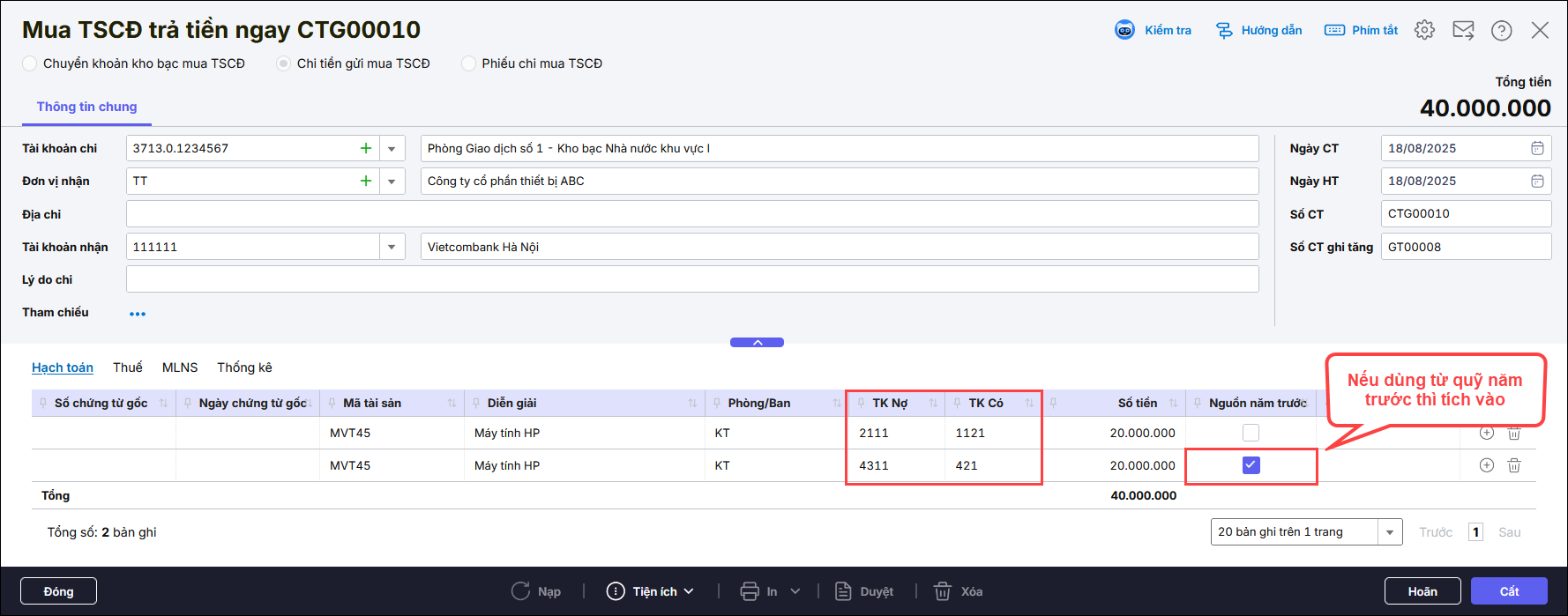
Task: Select Chuyển khoản kho bạc mua TSCĐ option
Action: tap(30, 63)
